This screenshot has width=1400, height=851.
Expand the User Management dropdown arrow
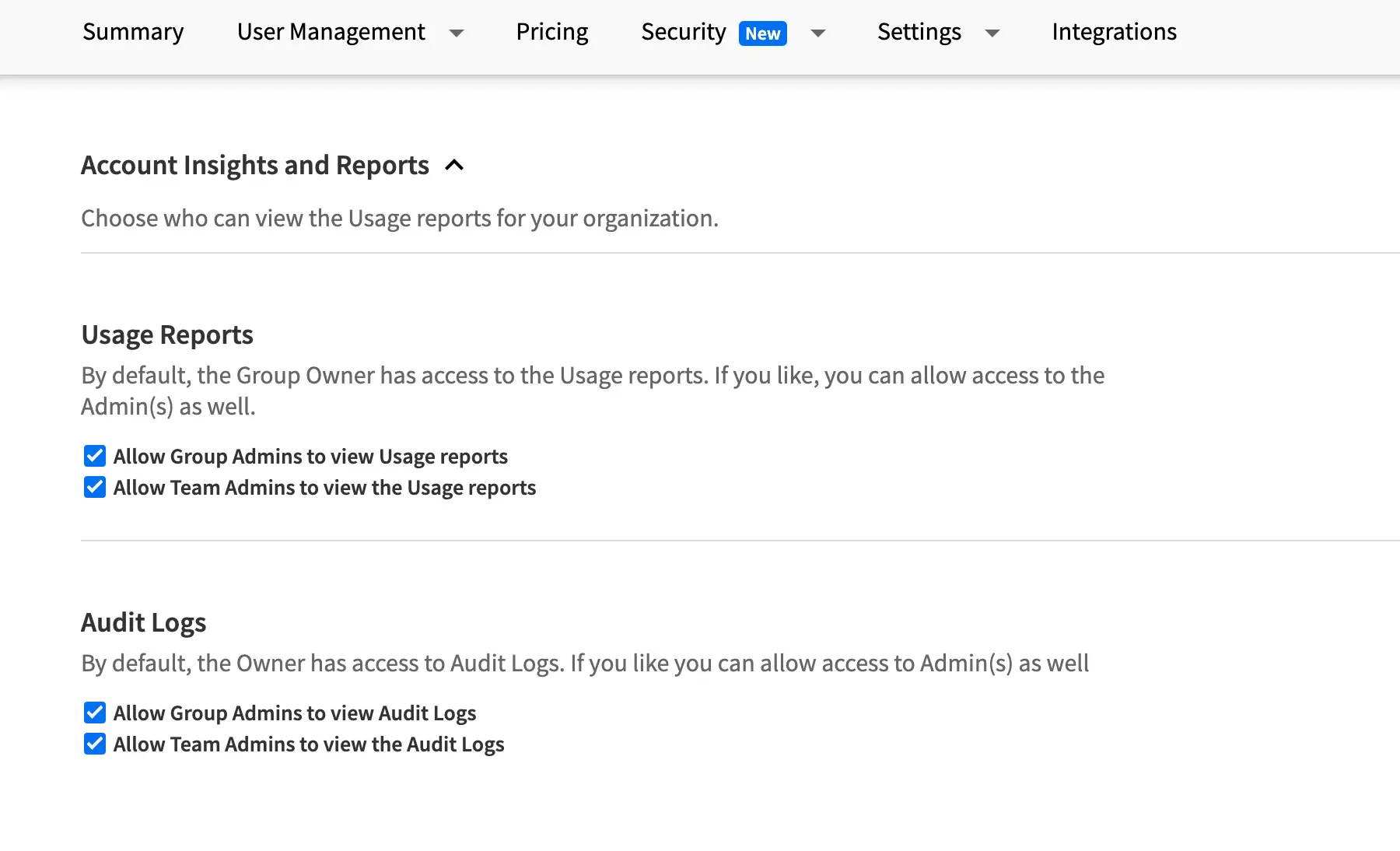coord(457,33)
